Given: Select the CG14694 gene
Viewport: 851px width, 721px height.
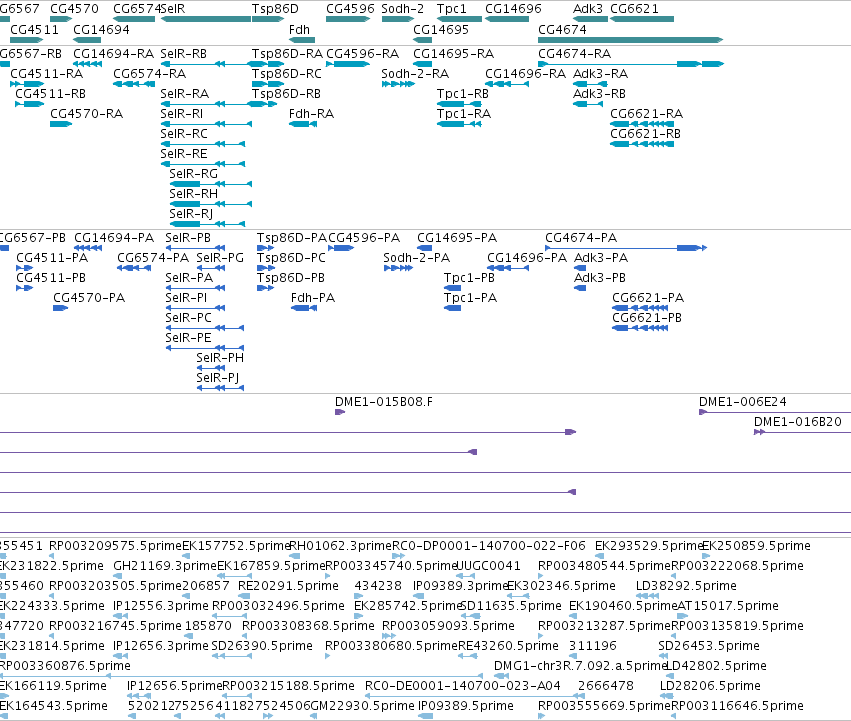Looking at the screenshot, I should pos(87,40).
